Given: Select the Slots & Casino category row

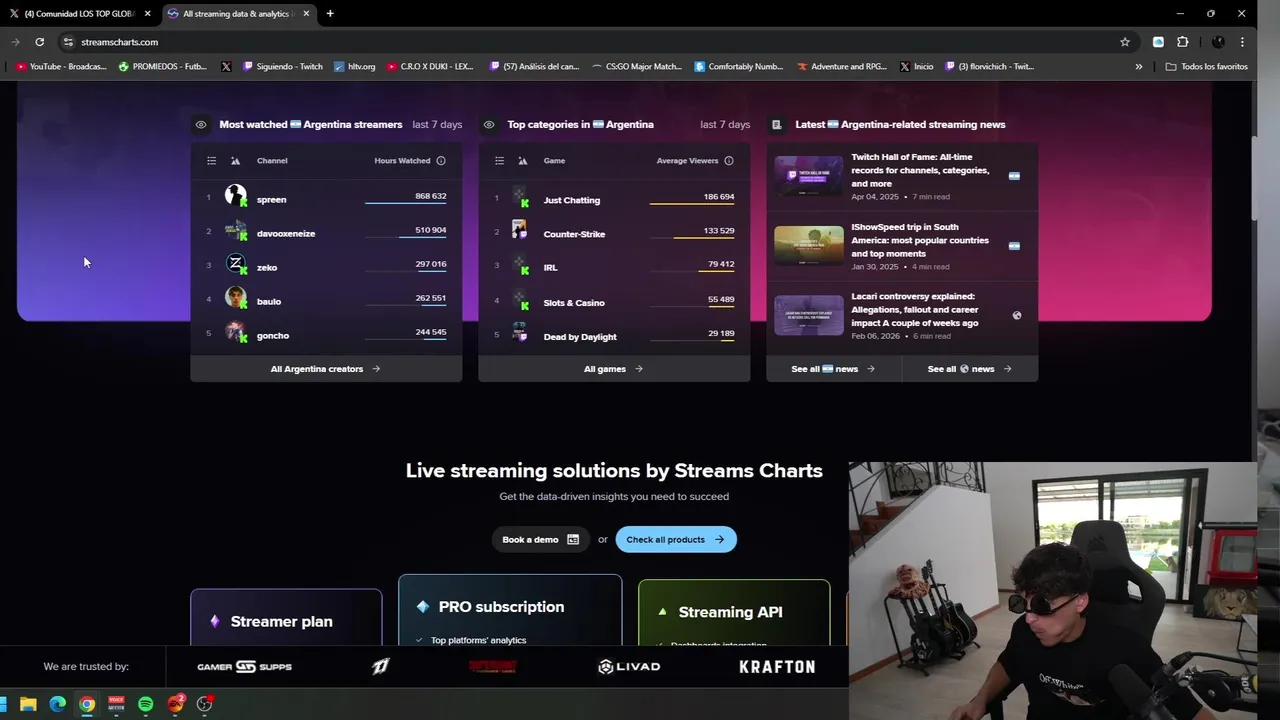Looking at the screenshot, I should (614, 301).
